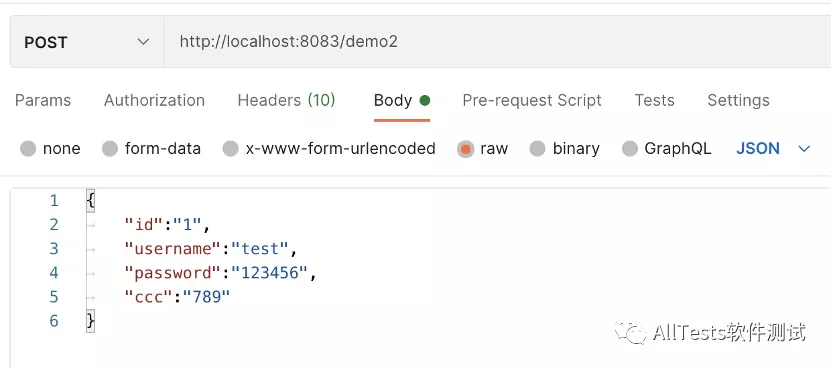Click the request URL field

click(498, 42)
